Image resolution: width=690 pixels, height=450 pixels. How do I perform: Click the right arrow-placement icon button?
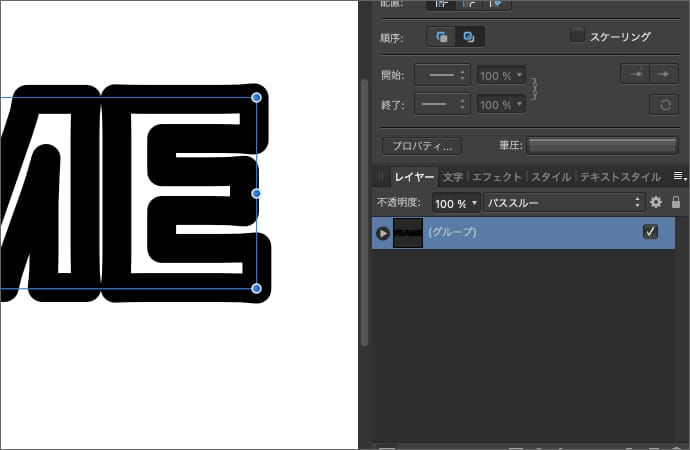661,74
